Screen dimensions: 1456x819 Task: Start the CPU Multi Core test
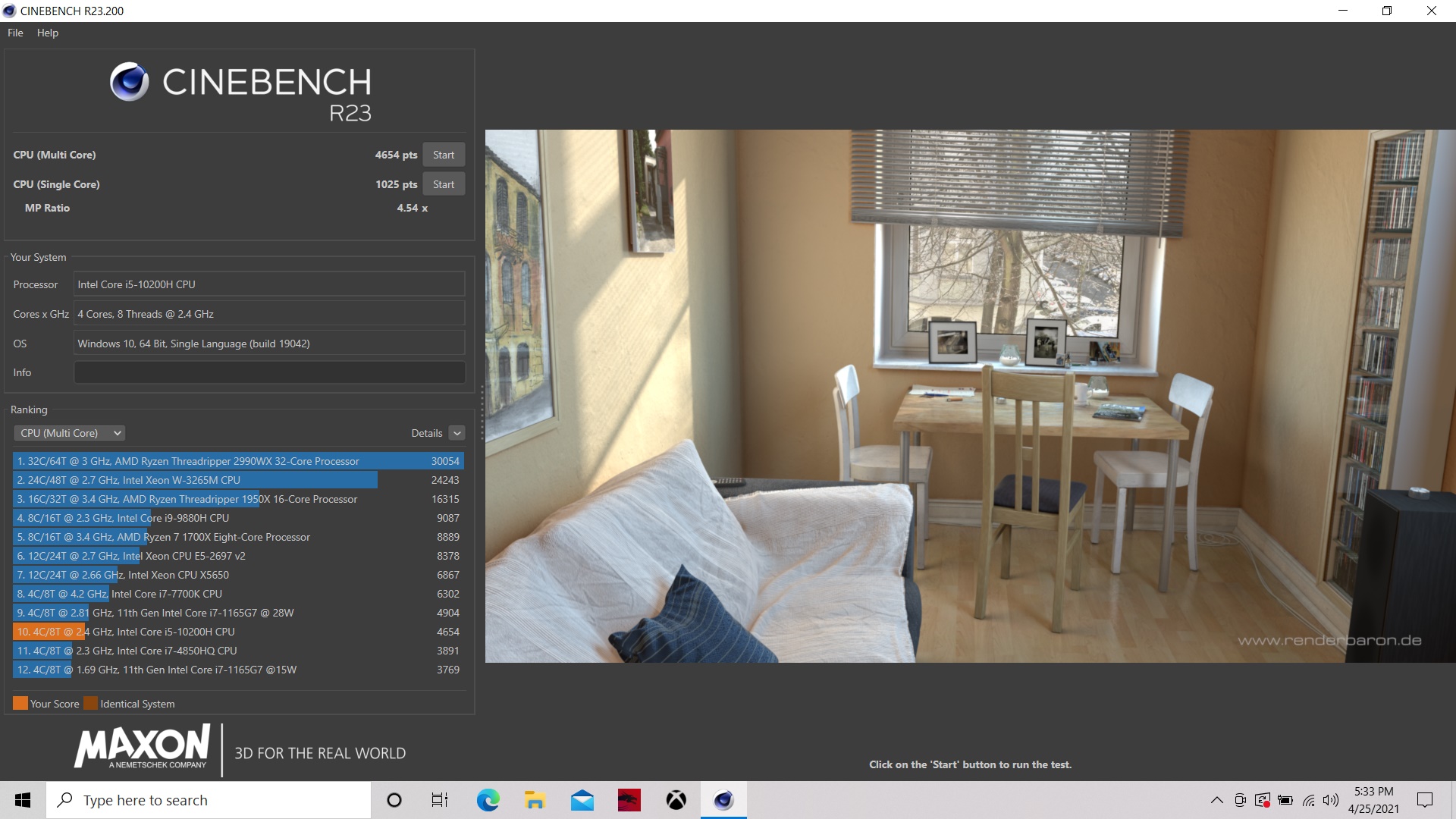pyautogui.click(x=444, y=155)
